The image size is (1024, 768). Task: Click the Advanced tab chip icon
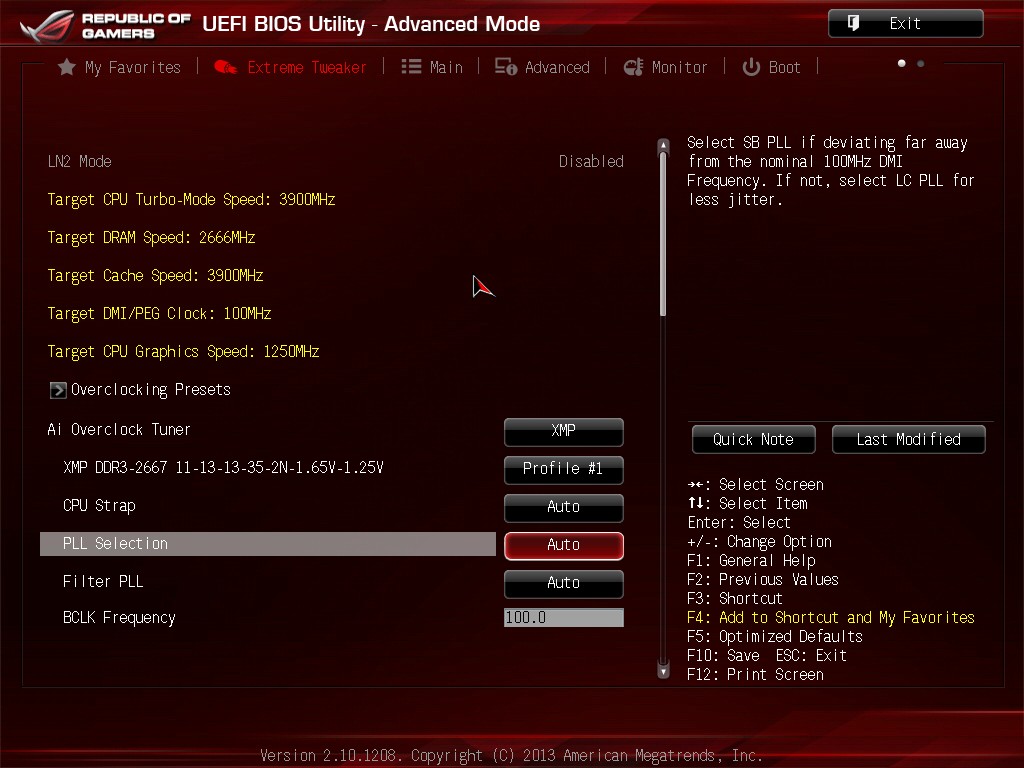tap(505, 67)
